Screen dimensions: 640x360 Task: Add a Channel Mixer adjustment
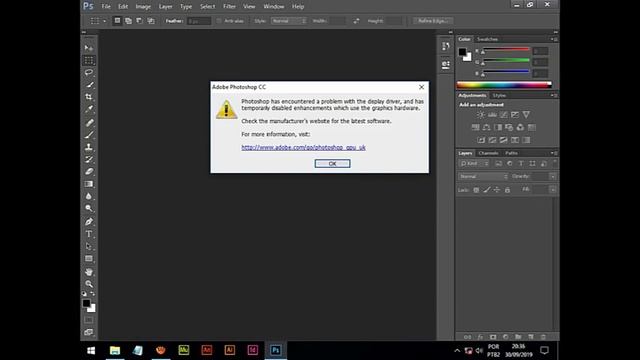[520, 127]
